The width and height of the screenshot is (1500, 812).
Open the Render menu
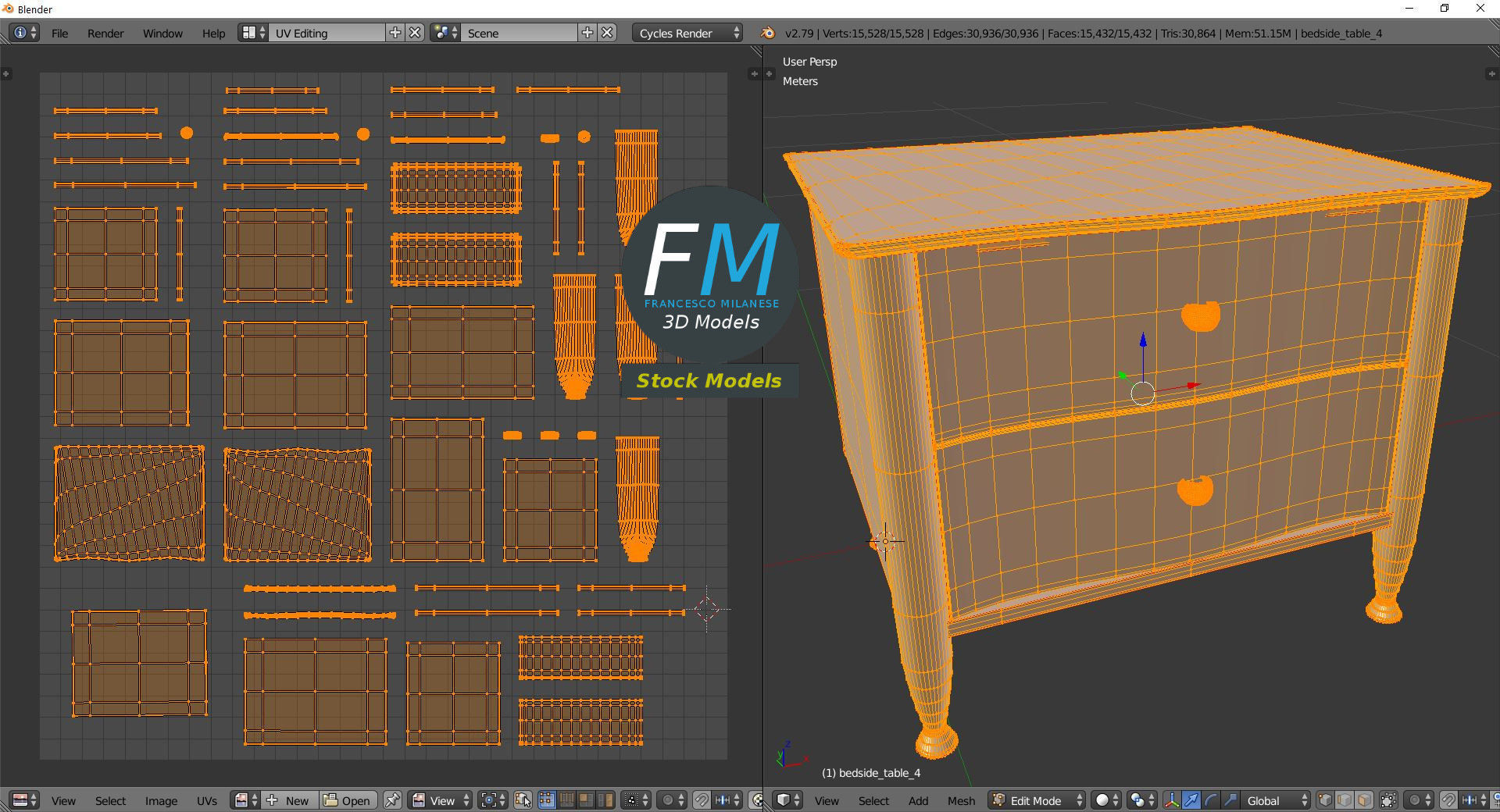(105, 33)
